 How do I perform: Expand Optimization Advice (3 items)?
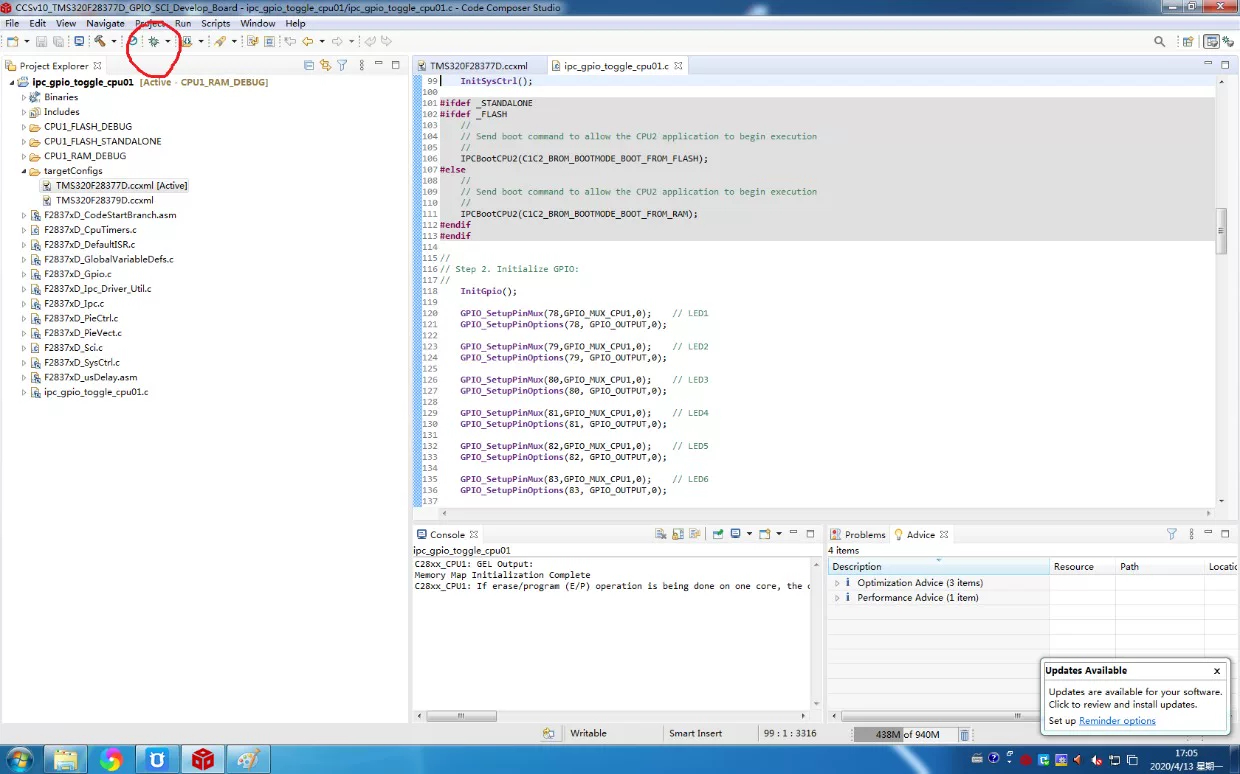click(838, 583)
